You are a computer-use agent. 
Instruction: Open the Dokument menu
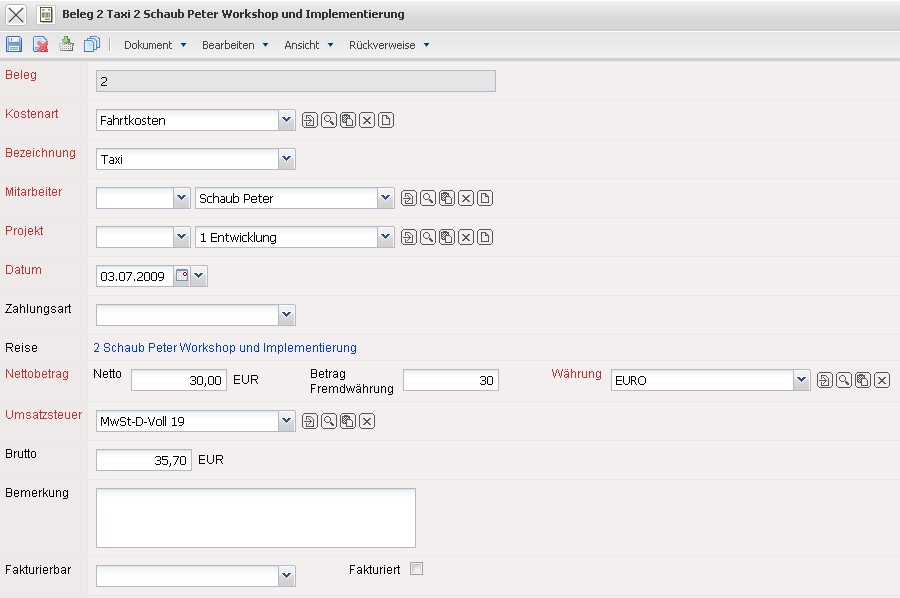click(x=155, y=45)
